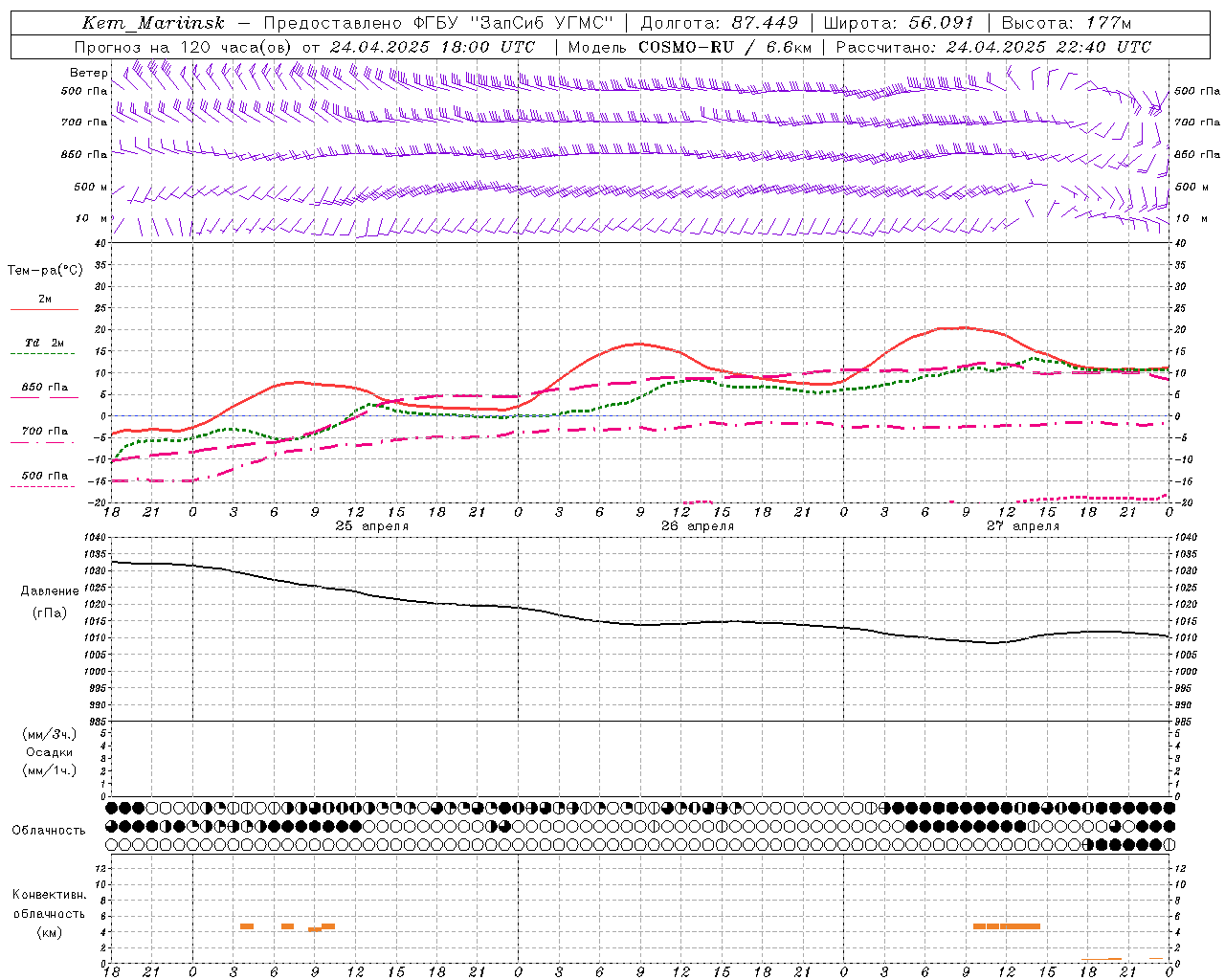The image size is (1225, 980).
Task: Click the '10 м' wind level label on left
Action: pos(92,218)
